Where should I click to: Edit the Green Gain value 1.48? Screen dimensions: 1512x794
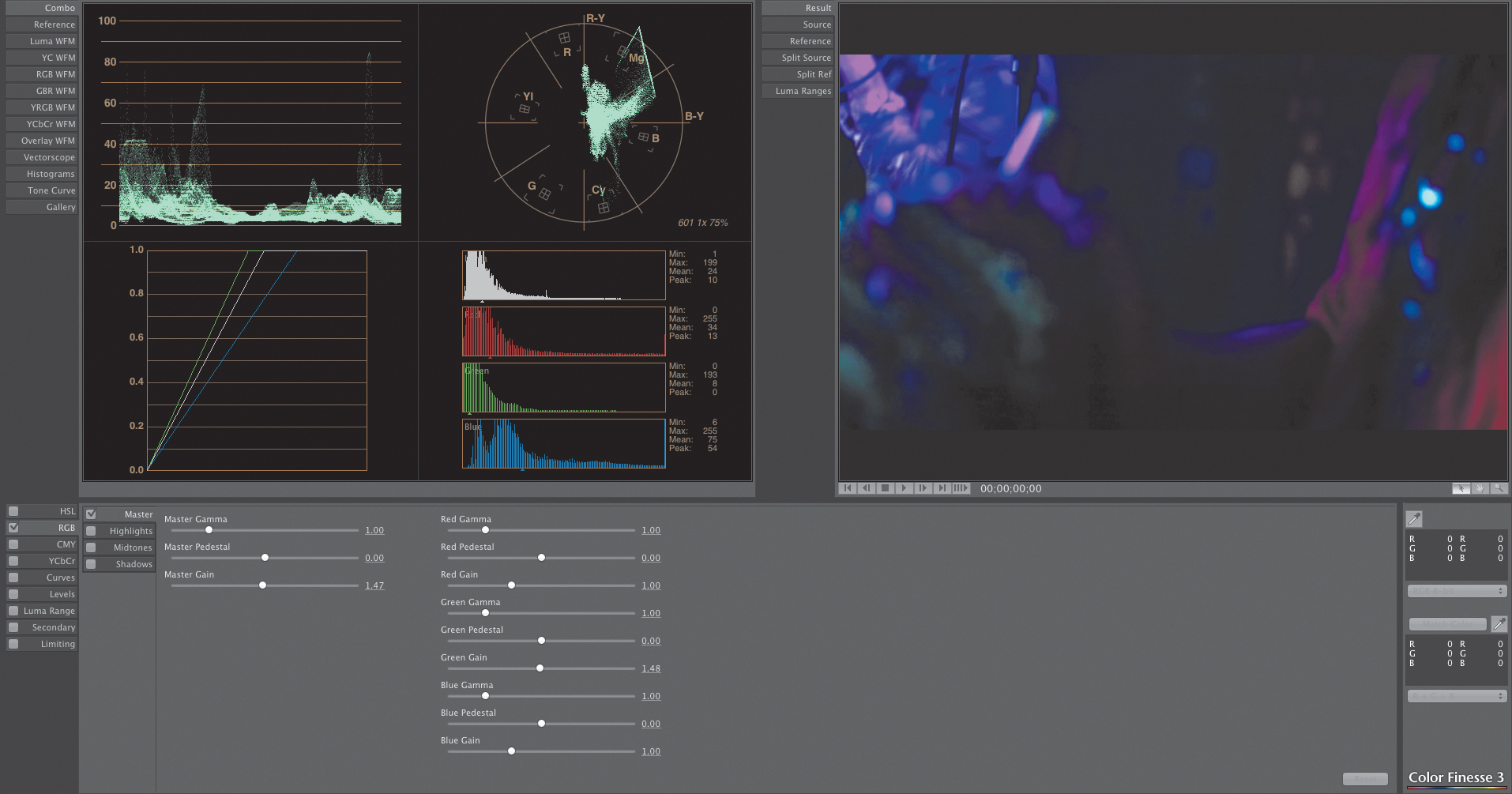coord(651,668)
